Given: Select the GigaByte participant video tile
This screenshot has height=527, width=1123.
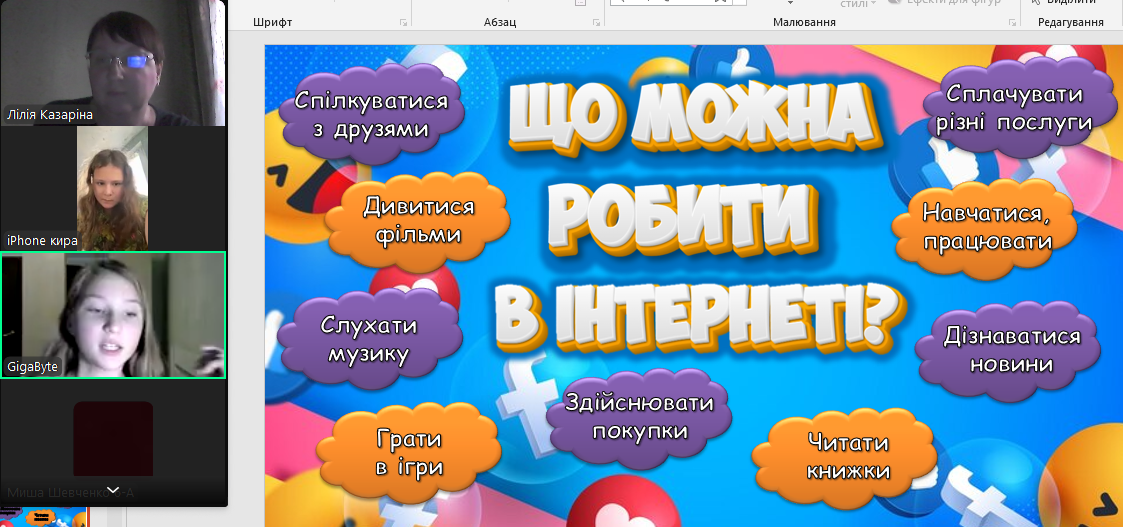Looking at the screenshot, I should [113, 315].
